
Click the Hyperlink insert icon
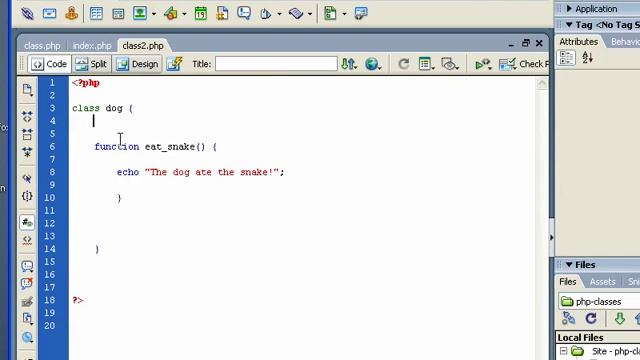27,13
